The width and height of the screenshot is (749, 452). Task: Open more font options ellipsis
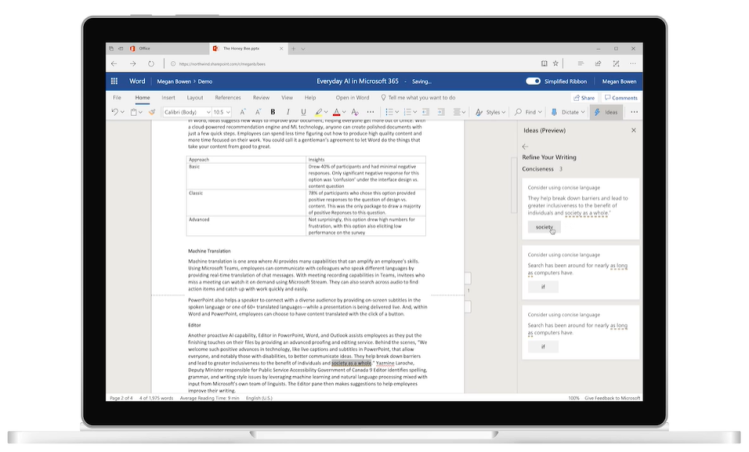371,112
